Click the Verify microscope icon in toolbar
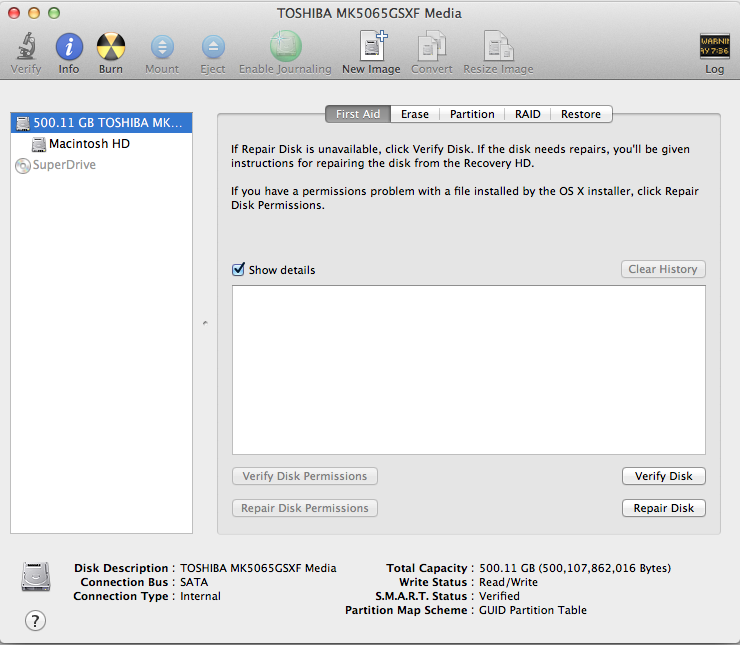The image size is (740, 645). click(x=26, y=47)
